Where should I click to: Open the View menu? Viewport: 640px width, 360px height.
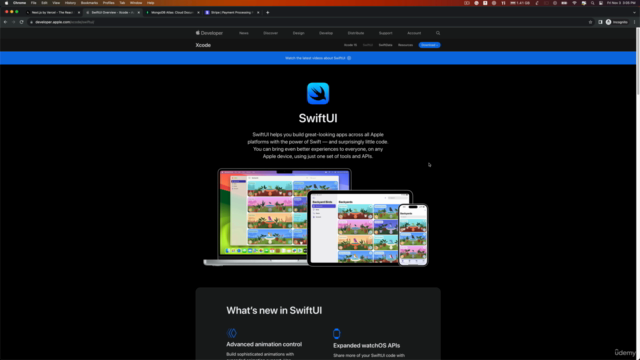click(56, 3)
